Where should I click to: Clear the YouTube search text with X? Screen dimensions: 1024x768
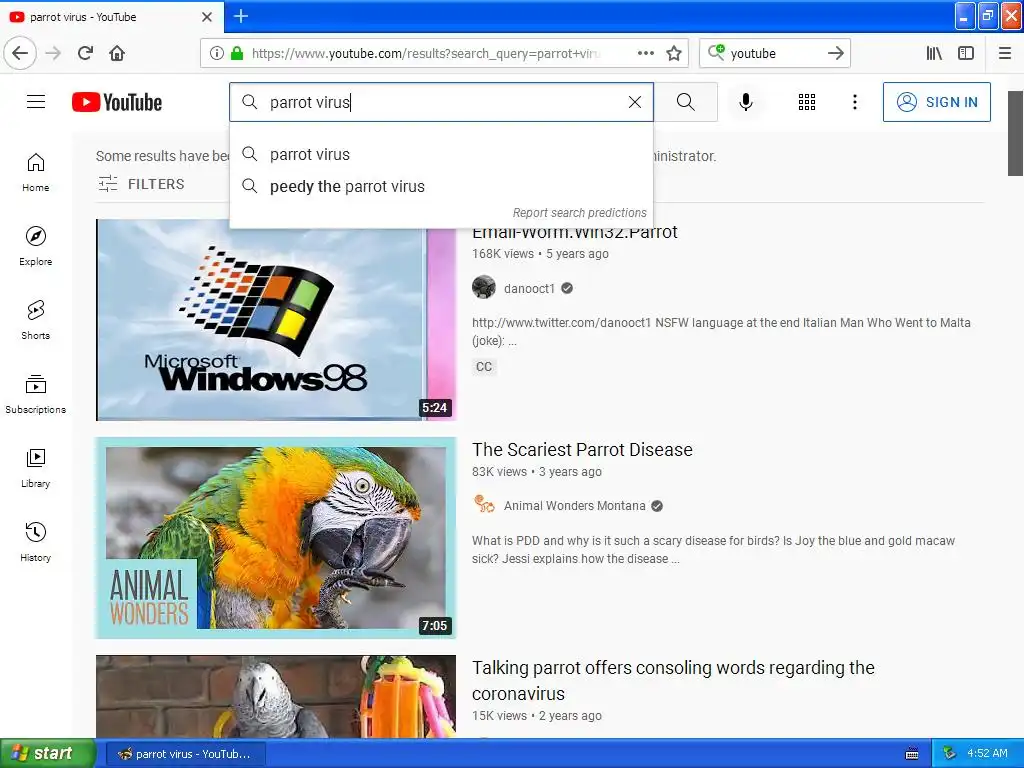tap(635, 102)
